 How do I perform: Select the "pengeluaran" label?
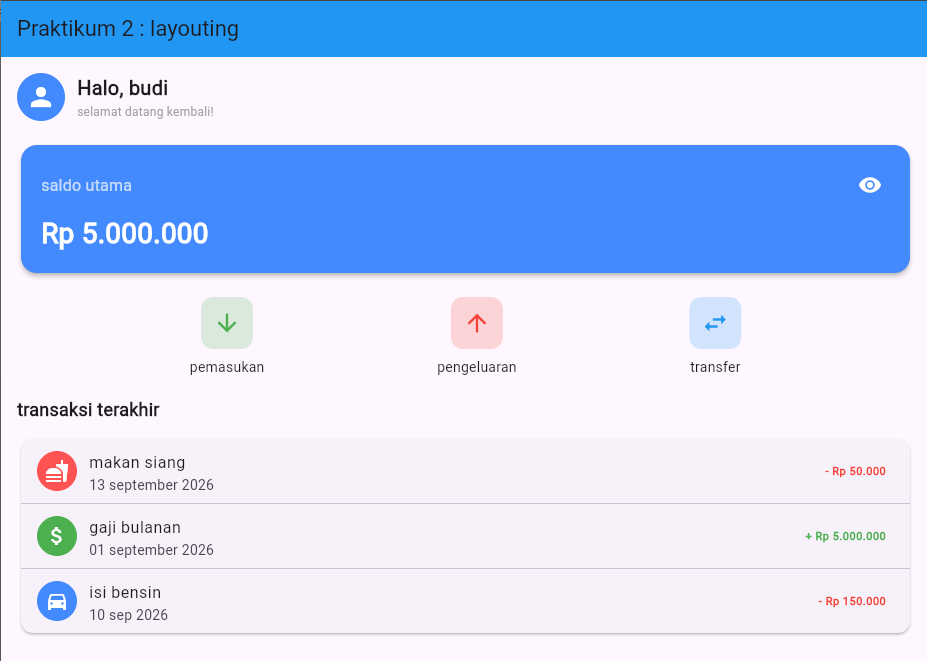(477, 367)
